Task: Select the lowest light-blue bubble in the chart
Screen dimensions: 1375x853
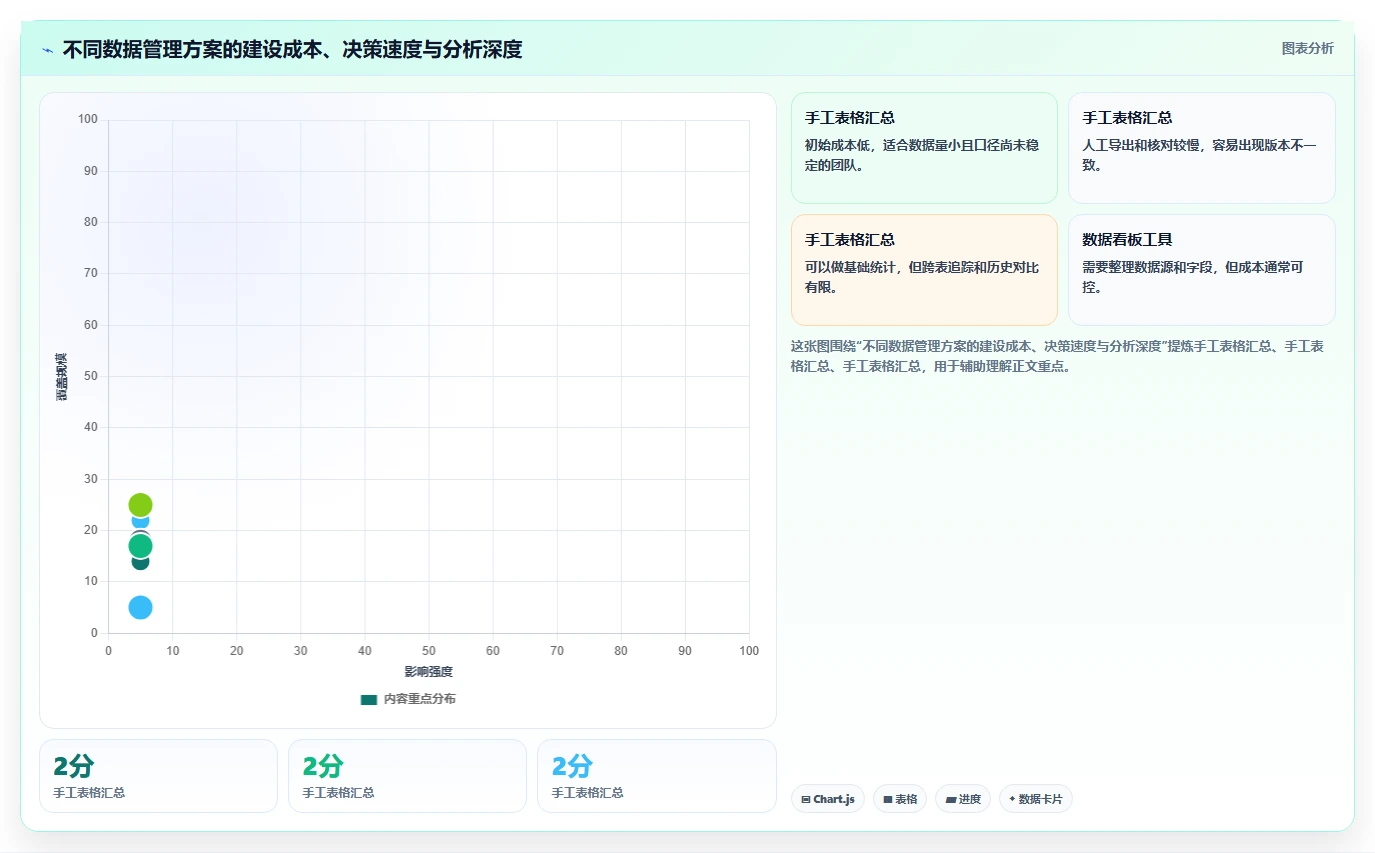Action: click(x=140, y=607)
